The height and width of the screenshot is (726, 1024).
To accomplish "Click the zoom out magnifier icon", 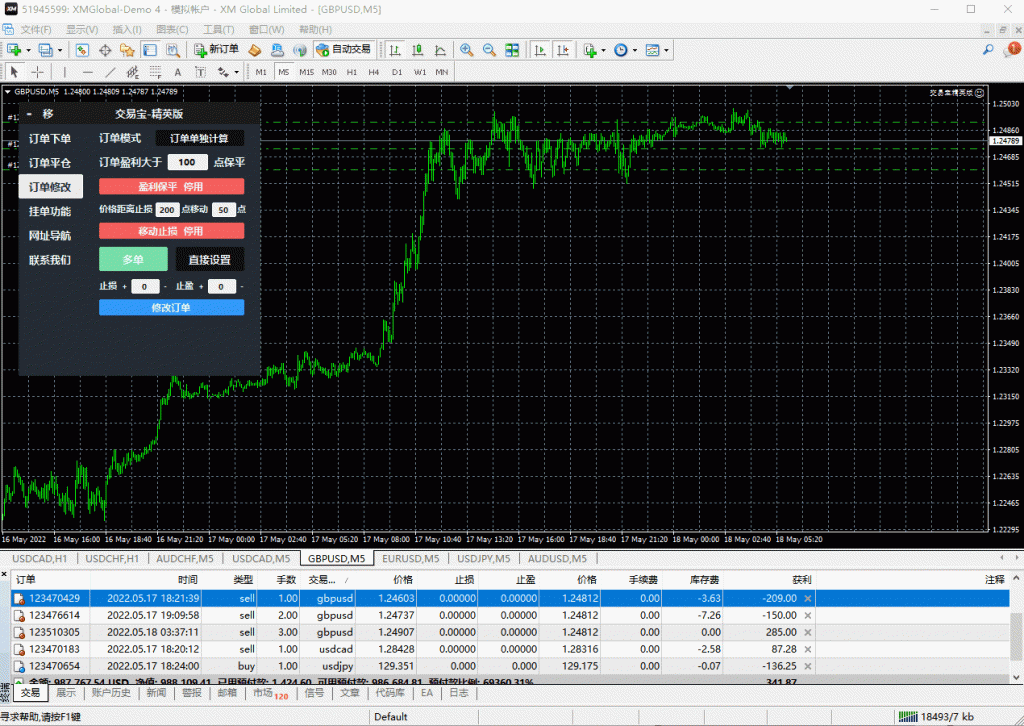I will 489,49.
